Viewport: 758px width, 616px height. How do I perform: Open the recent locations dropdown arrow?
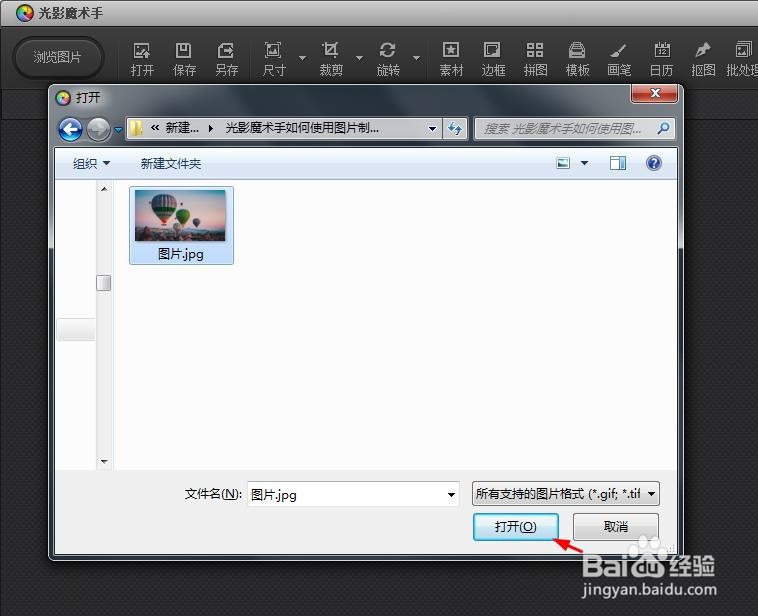coord(118,130)
